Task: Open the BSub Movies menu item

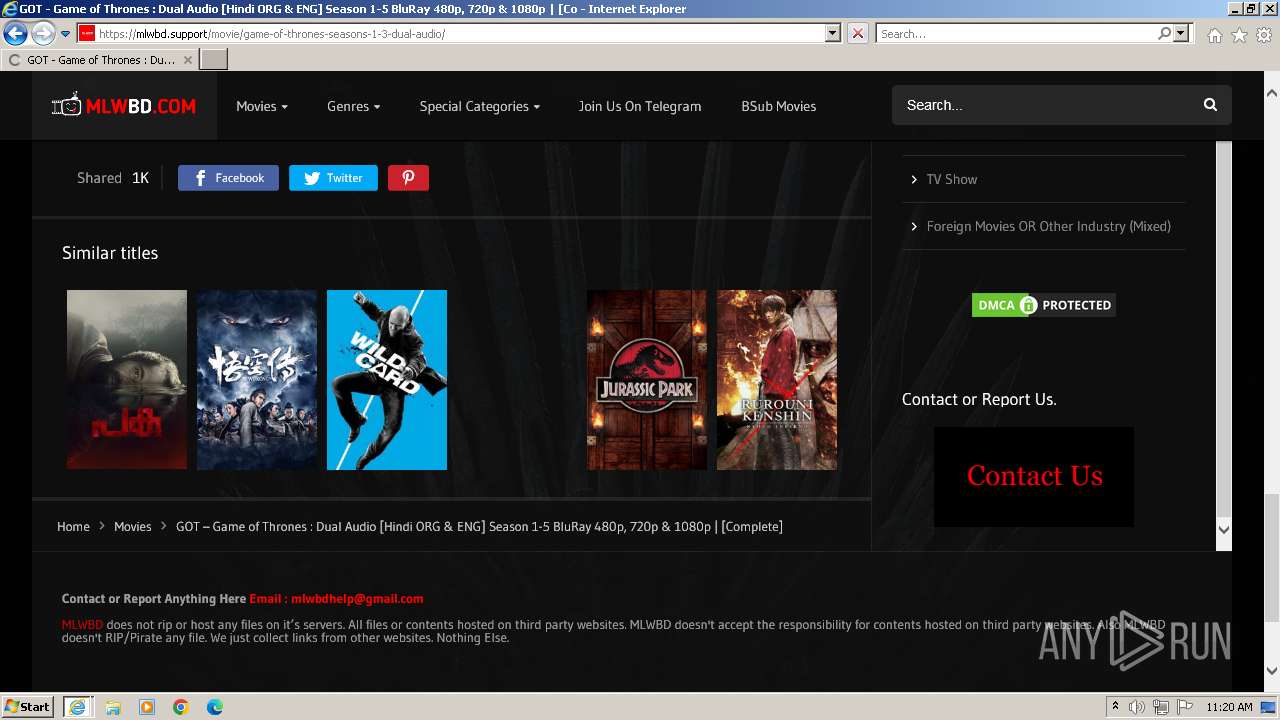Action: pyautogui.click(x=779, y=106)
